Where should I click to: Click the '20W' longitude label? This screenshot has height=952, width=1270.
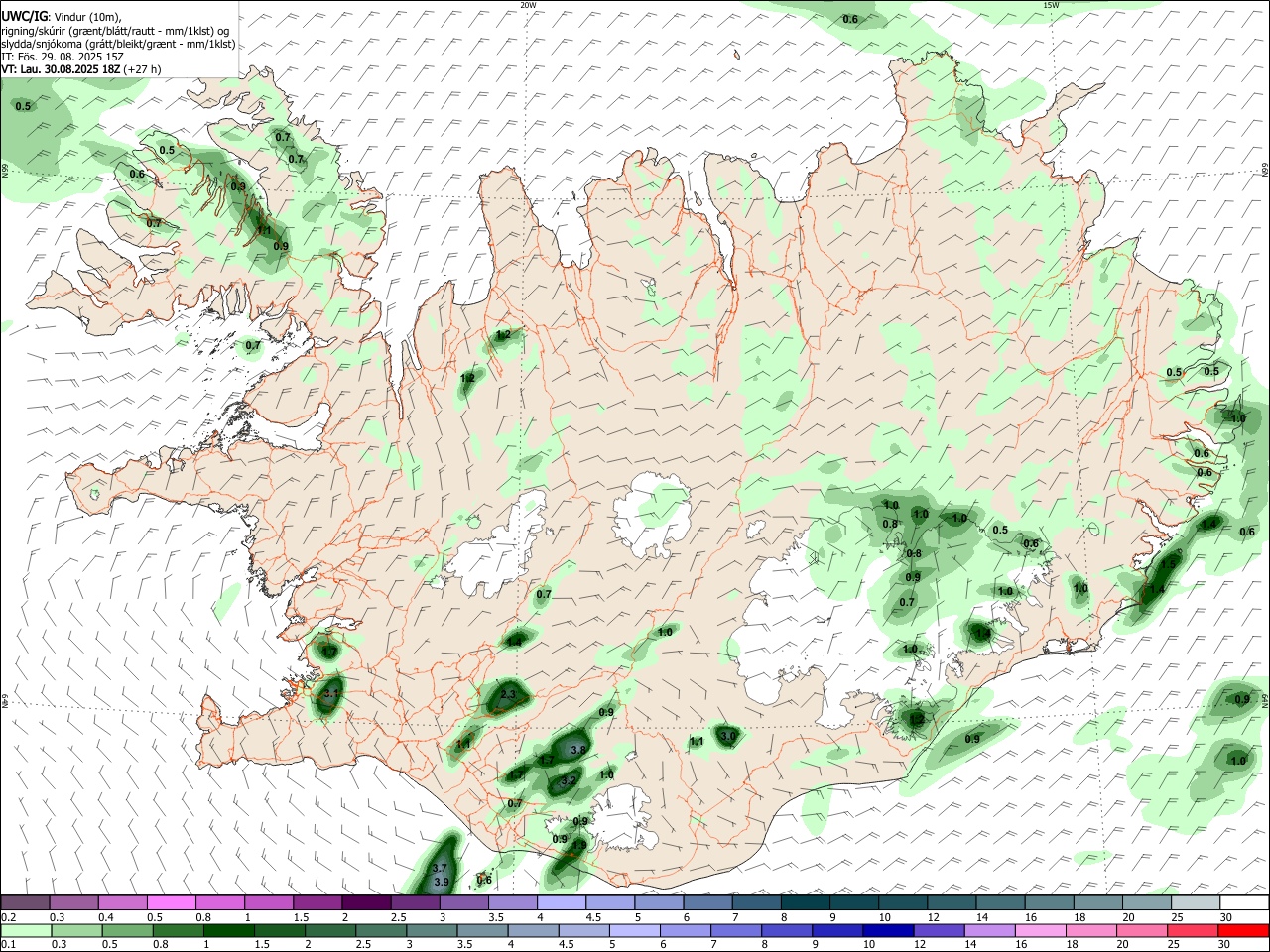(x=528, y=5)
